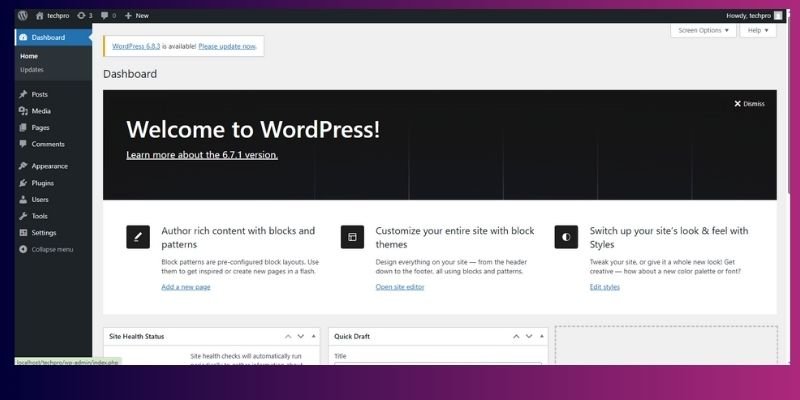
Task: Click the WordPress logo in admin bar
Action: coord(22,15)
